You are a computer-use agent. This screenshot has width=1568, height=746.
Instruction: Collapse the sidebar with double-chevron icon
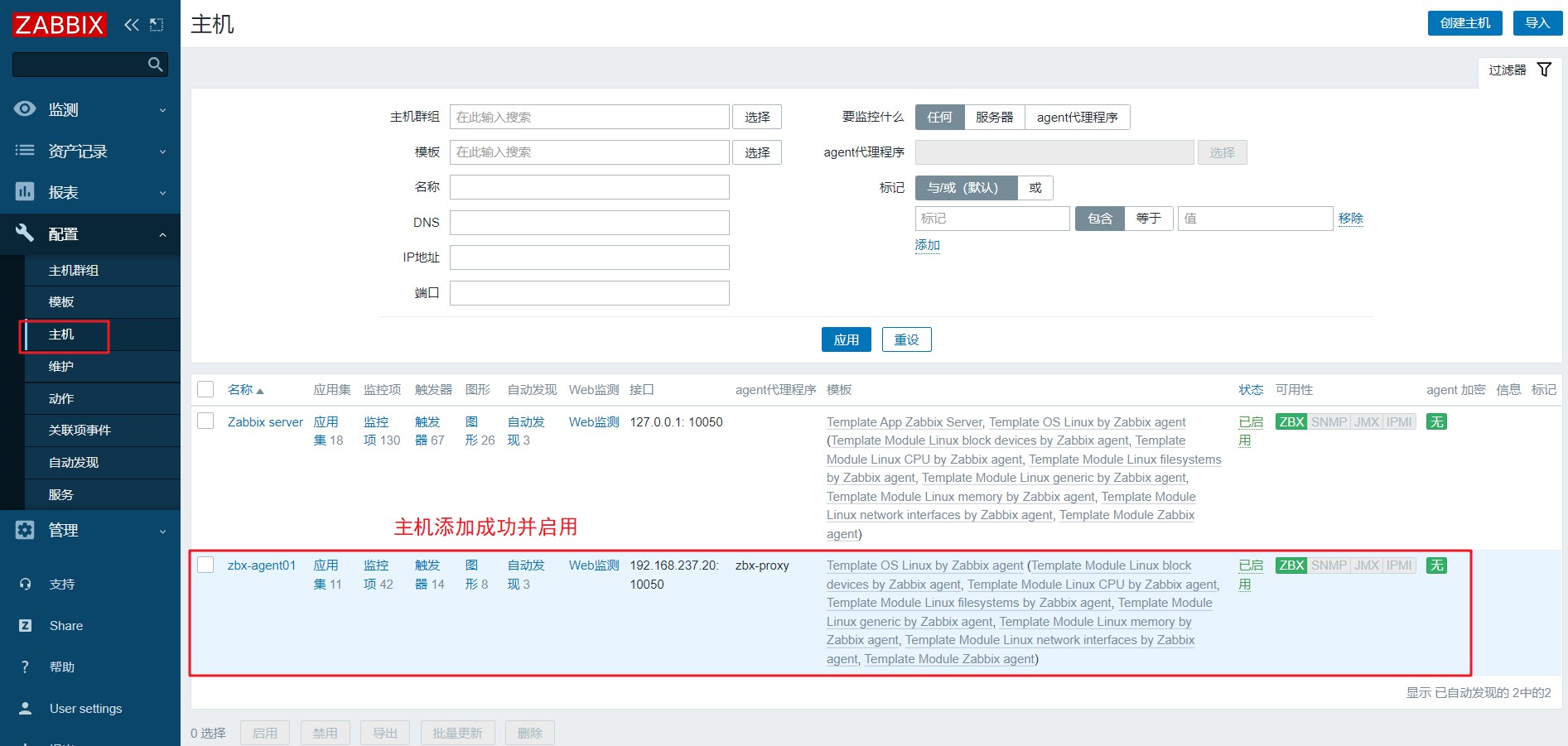tap(132, 25)
